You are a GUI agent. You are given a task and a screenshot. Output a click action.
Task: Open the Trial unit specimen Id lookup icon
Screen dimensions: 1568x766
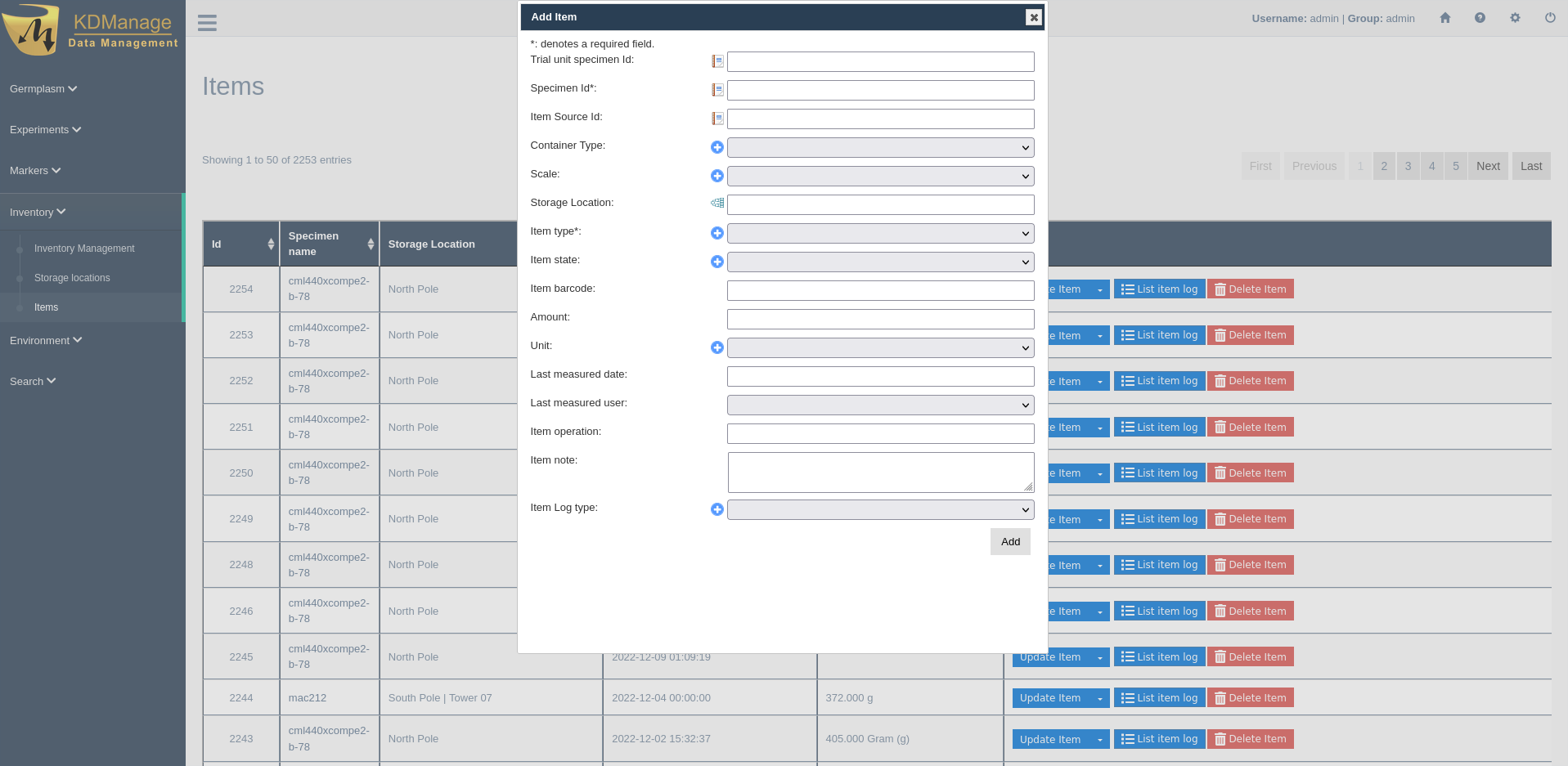pos(717,61)
